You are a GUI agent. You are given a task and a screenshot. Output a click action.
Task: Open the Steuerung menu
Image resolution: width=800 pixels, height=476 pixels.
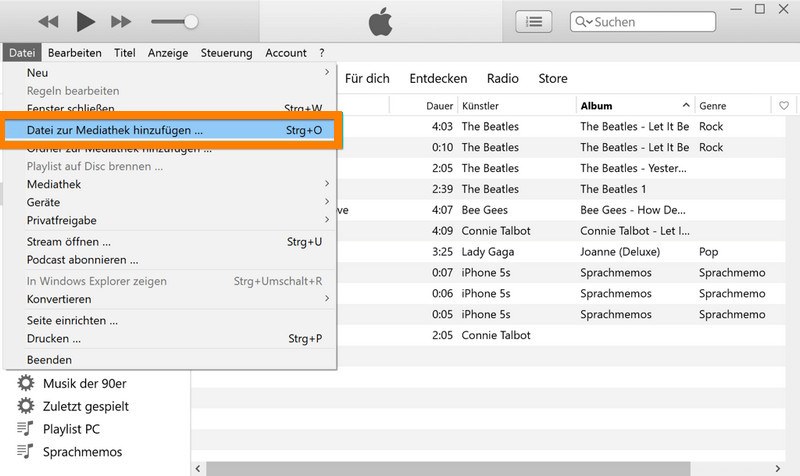tap(226, 53)
